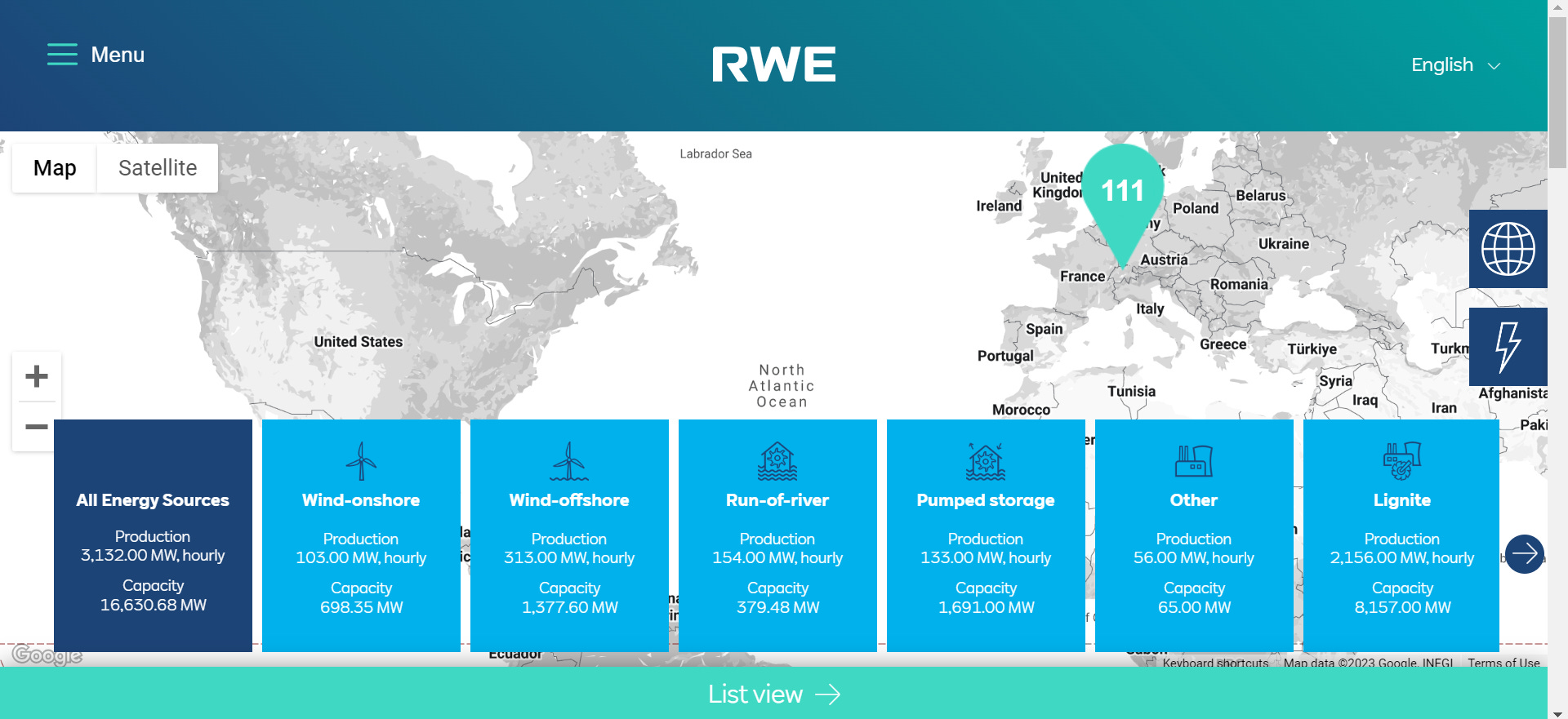Zoom in with the plus button
The height and width of the screenshot is (719, 1568).
[37, 376]
